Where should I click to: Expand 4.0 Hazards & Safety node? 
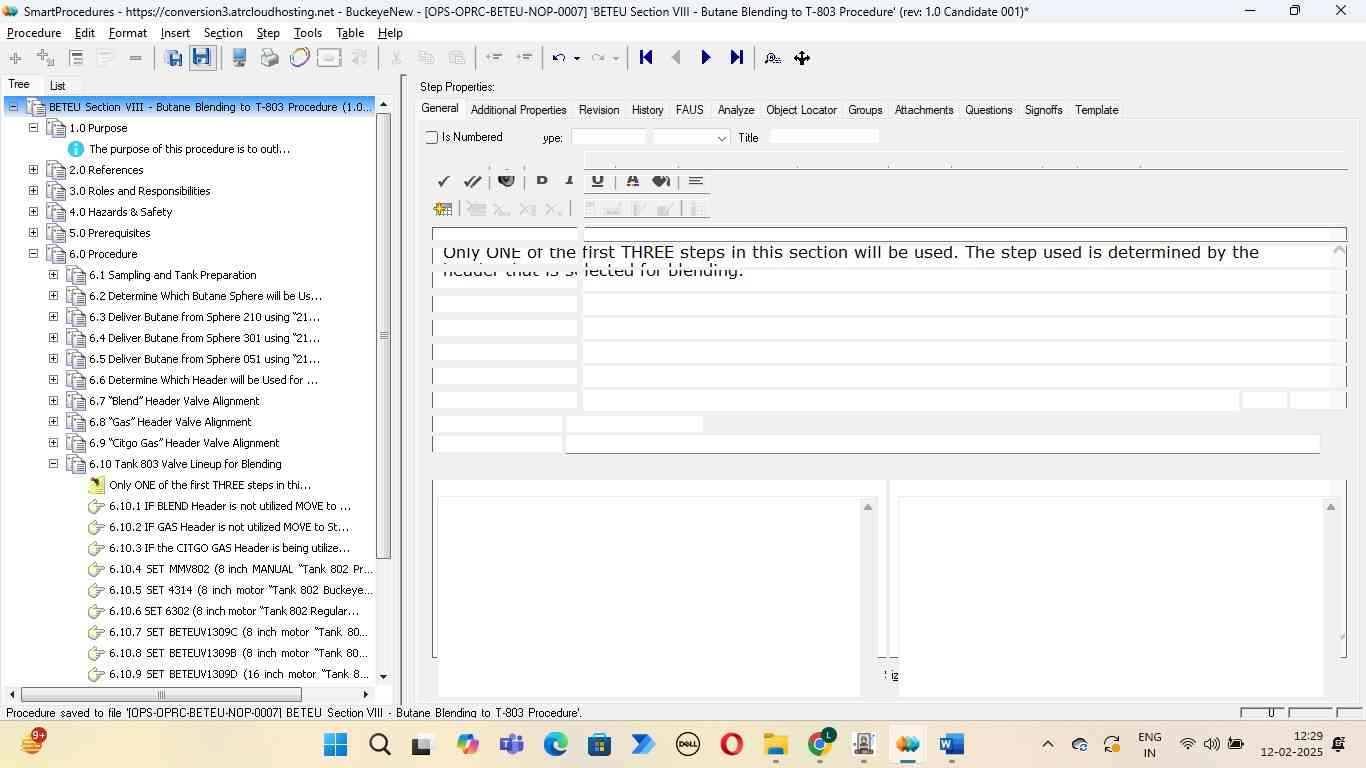coord(33,212)
